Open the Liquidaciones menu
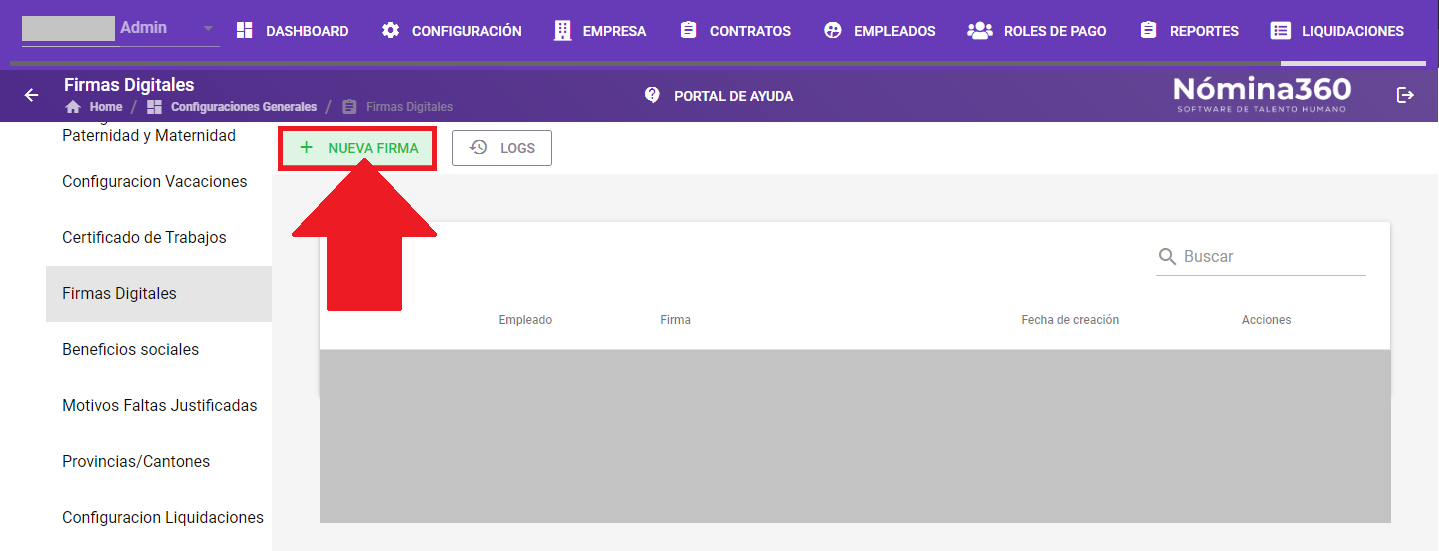1439x551 pixels. [x=1337, y=31]
